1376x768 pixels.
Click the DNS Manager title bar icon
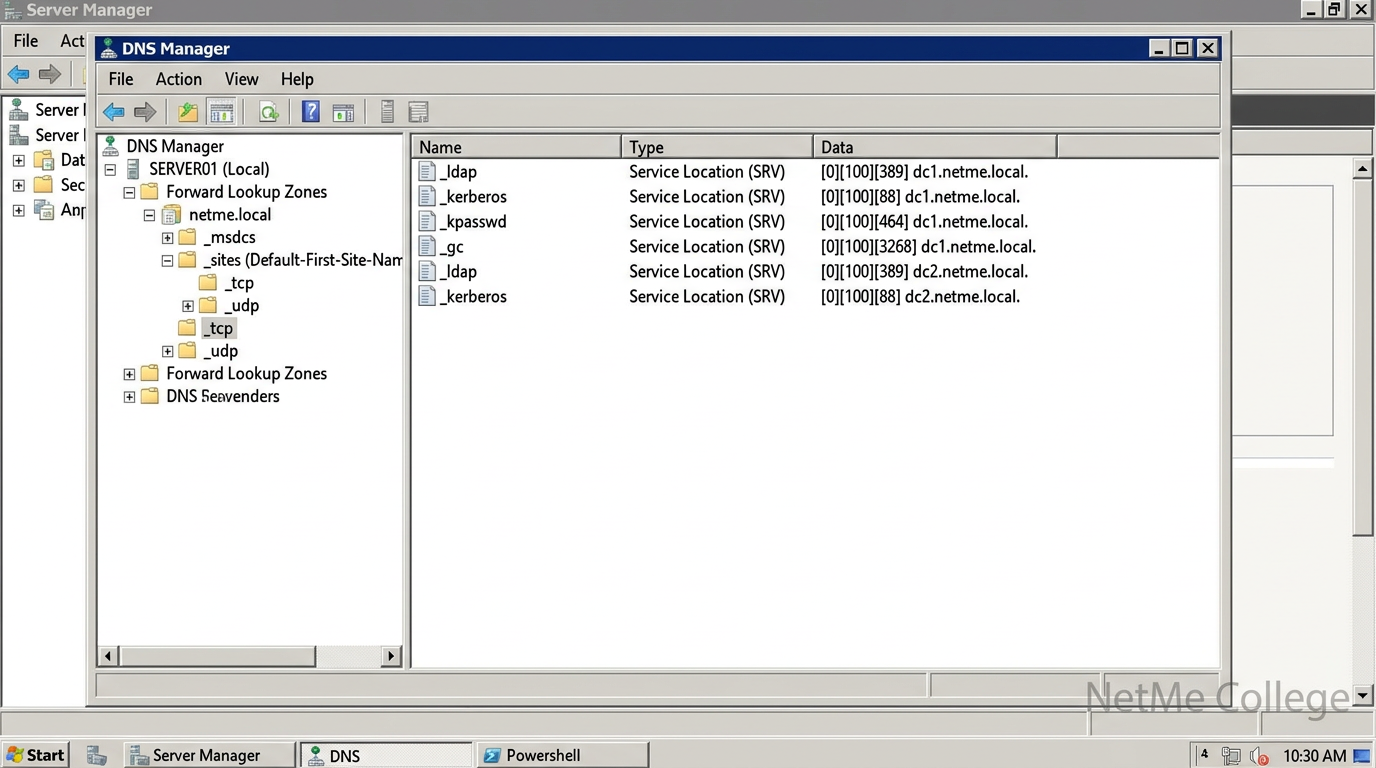point(109,49)
